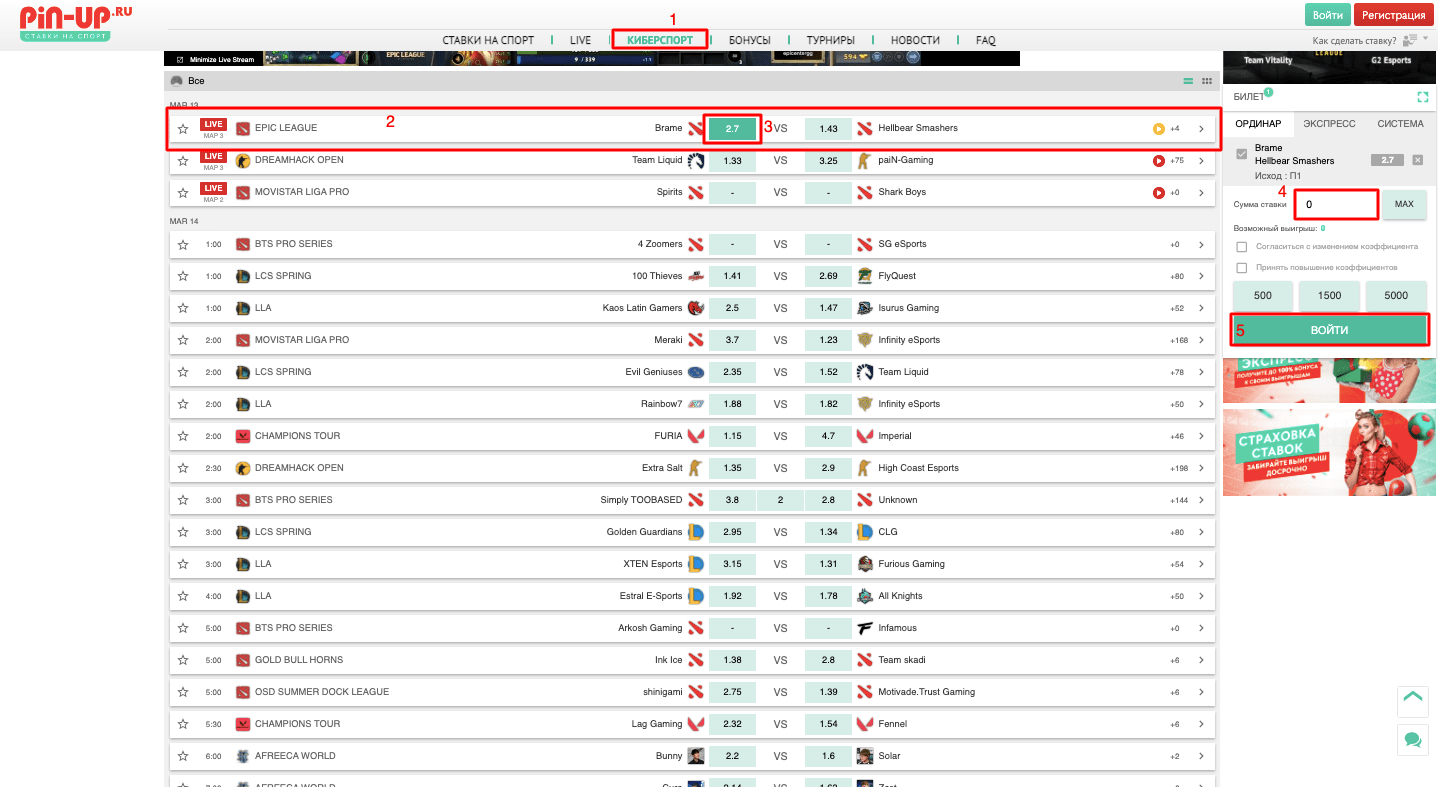Favorite the Golden Guardians vs CLG match
This screenshot has width=1438, height=787.
[183, 532]
